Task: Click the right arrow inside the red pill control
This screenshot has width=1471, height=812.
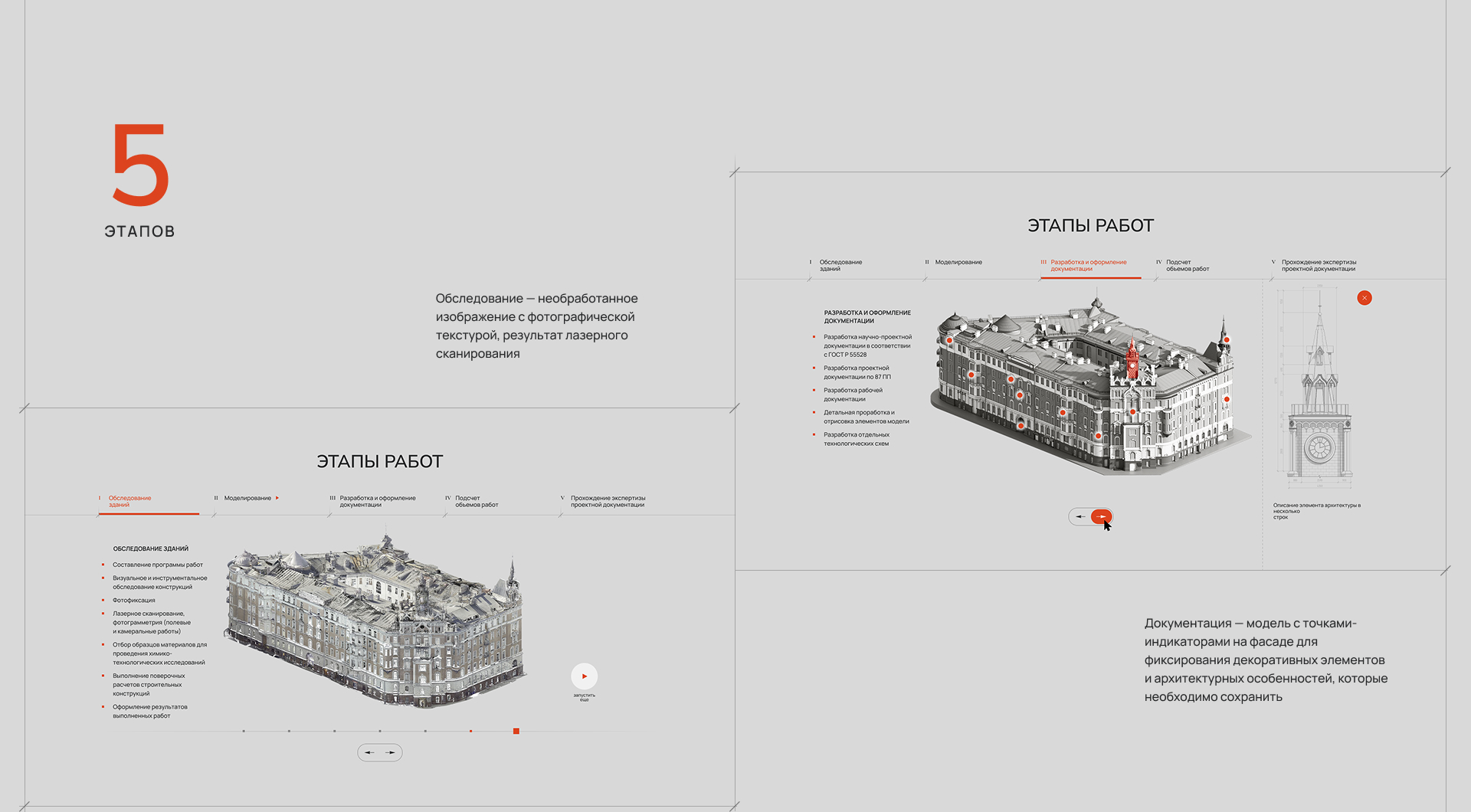Action: click(1102, 516)
